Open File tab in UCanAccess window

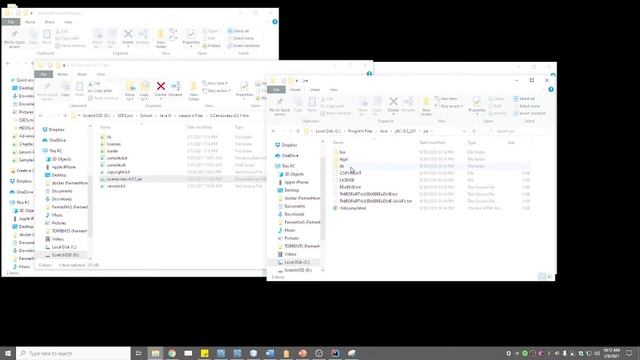pyautogui.click(x=43, y=74)
